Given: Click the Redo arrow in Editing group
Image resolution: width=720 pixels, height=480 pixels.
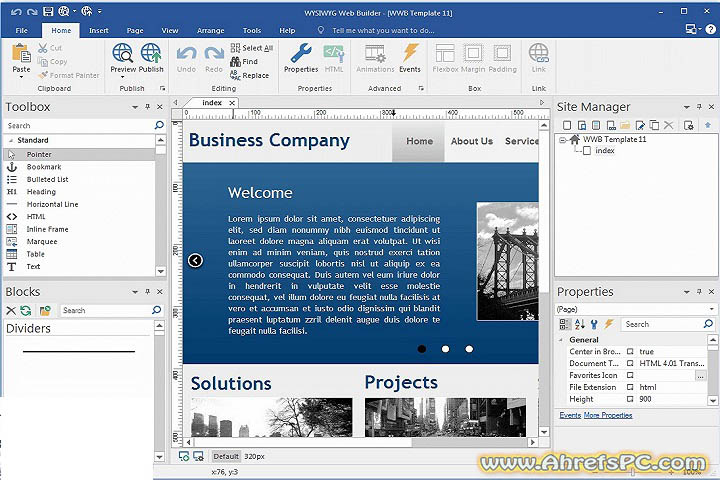Looking at the screenshot, I should (214, 54).
